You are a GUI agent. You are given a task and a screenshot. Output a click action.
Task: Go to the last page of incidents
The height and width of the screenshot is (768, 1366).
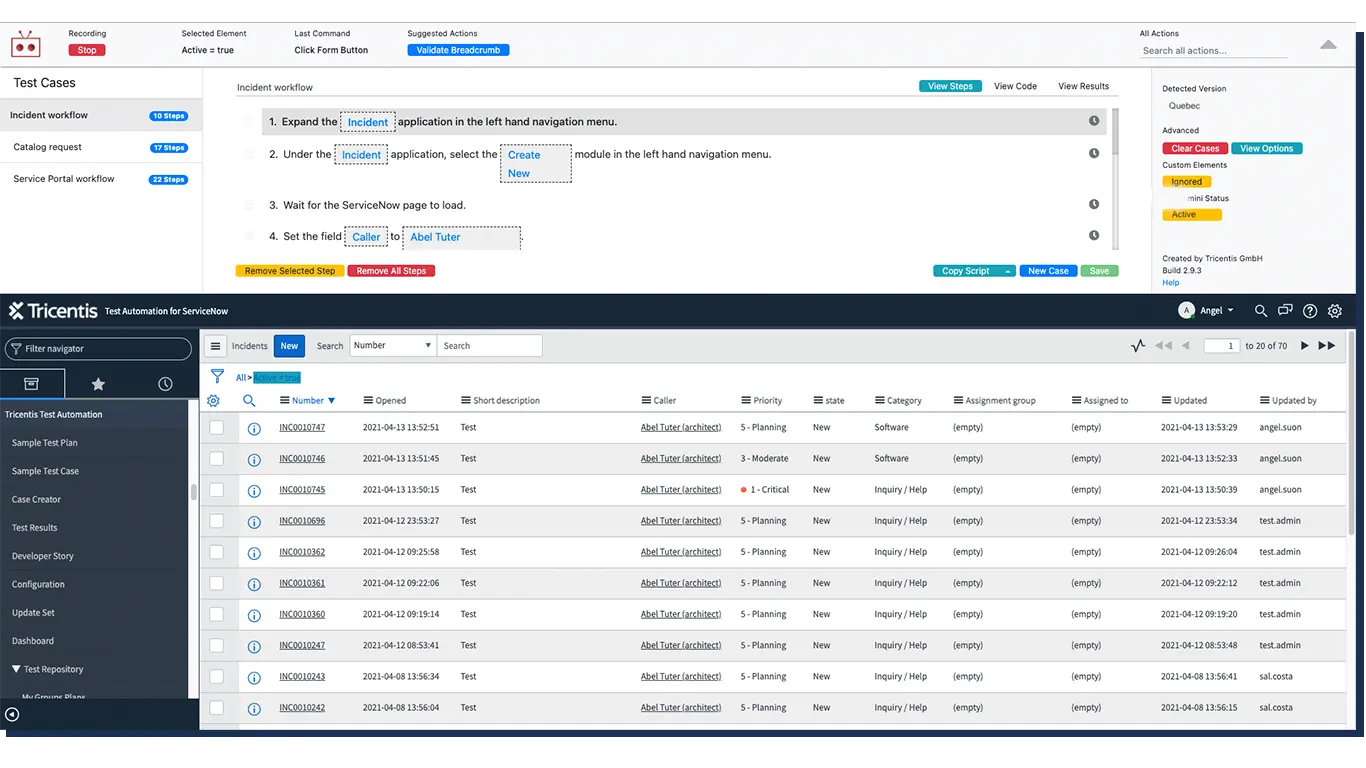[x=1327, y=346]
